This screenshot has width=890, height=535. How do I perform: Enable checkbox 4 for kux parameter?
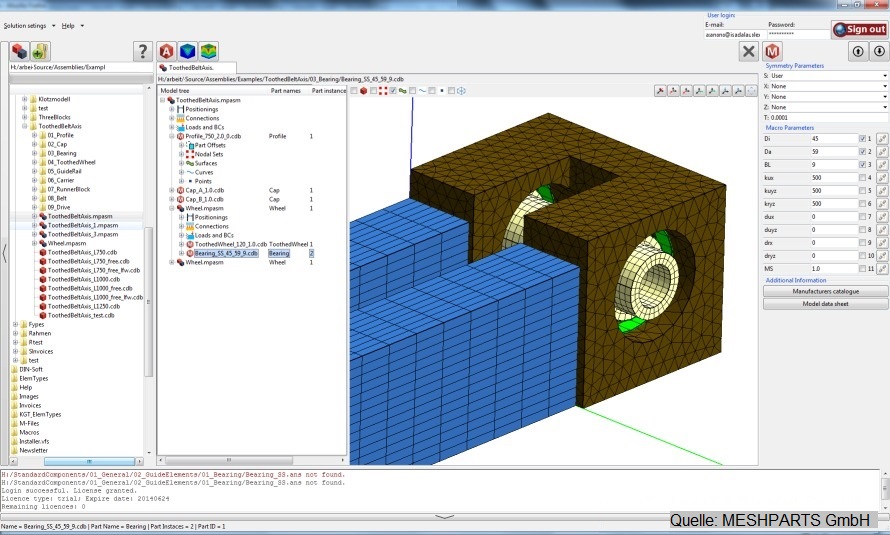tap(863, 177)
